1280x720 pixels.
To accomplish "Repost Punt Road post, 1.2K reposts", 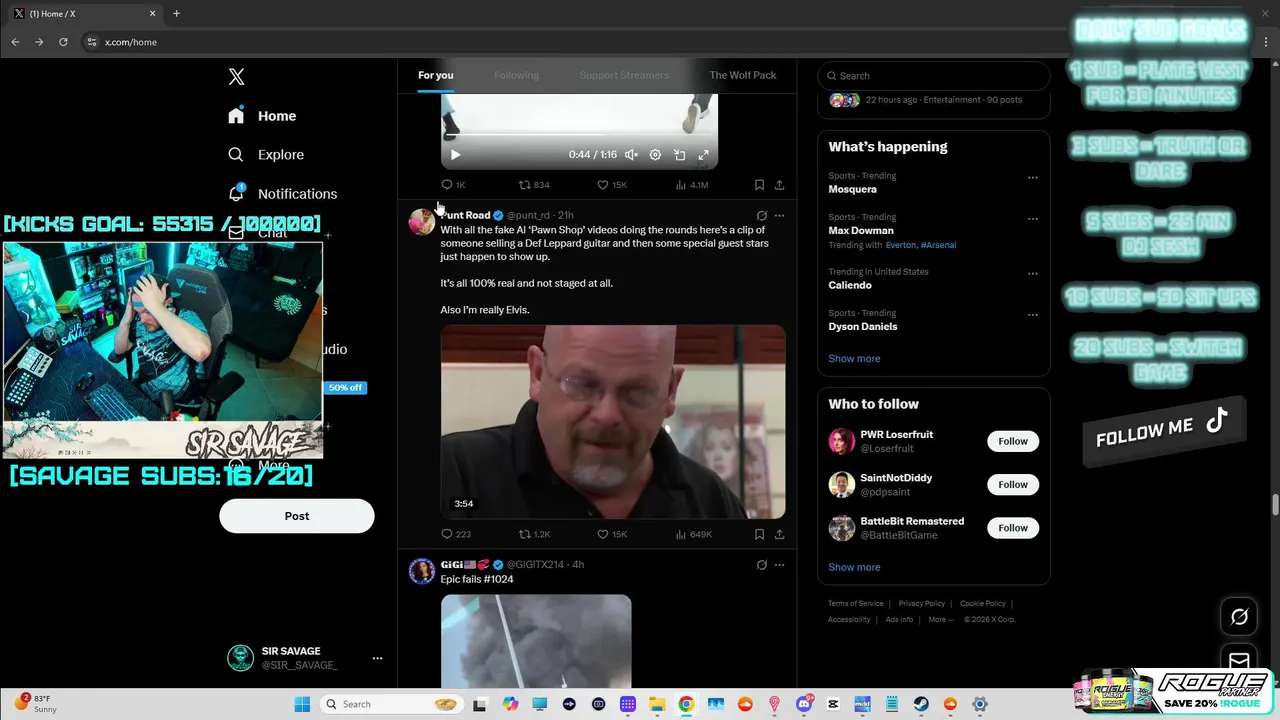I will click(x=534, y=535).
